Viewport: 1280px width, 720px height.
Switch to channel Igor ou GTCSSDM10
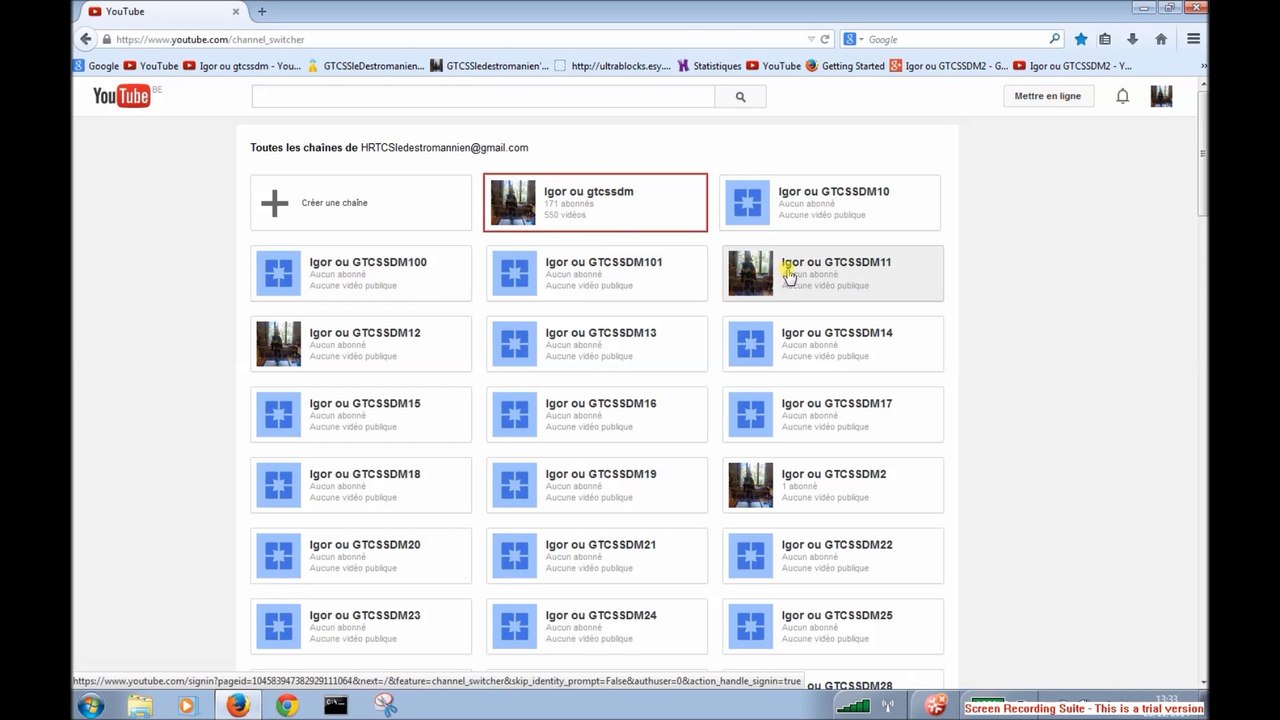pos(830,203)
